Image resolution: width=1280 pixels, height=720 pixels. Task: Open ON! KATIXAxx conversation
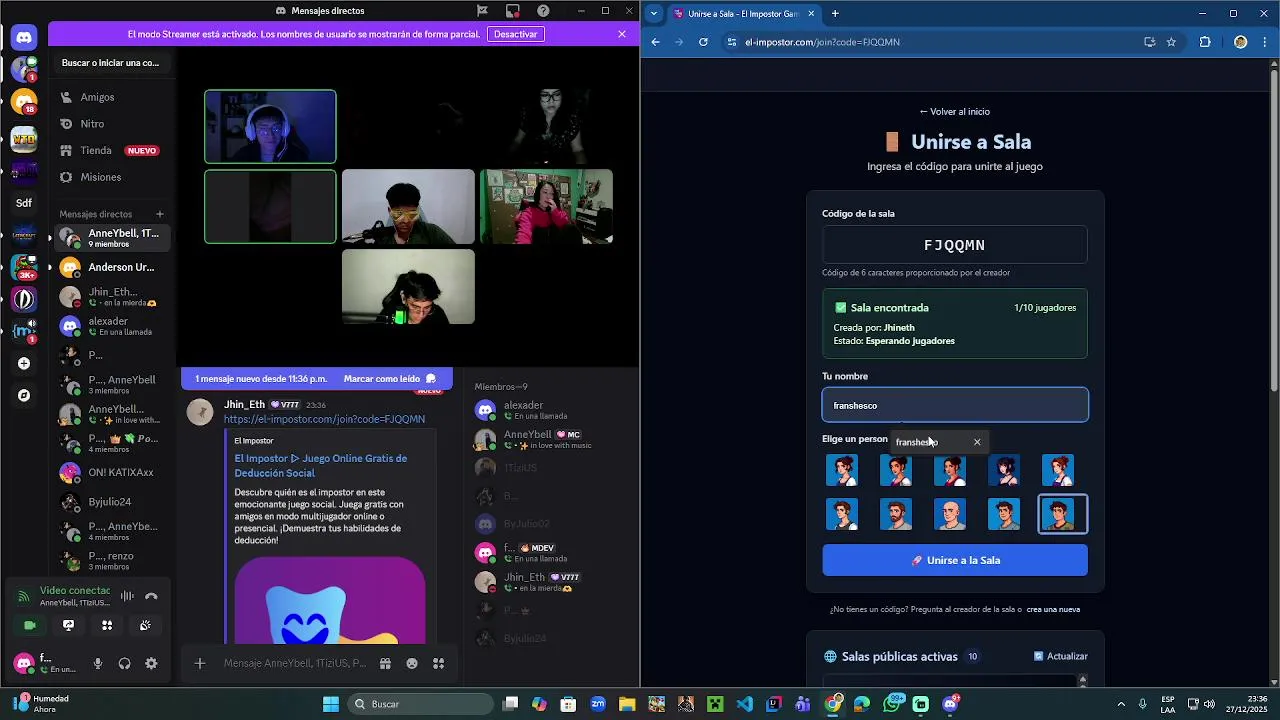tap(111, 472)
